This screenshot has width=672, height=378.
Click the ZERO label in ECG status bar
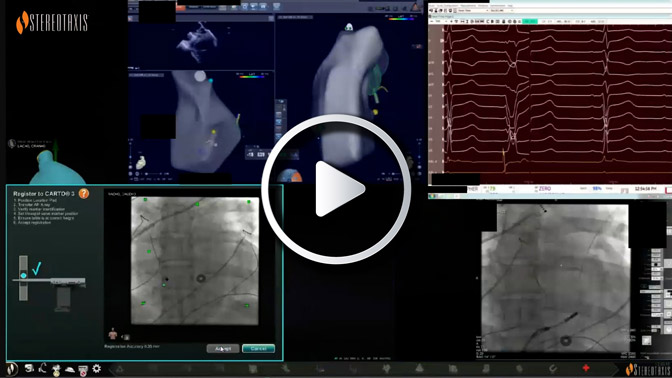point(545,189)
